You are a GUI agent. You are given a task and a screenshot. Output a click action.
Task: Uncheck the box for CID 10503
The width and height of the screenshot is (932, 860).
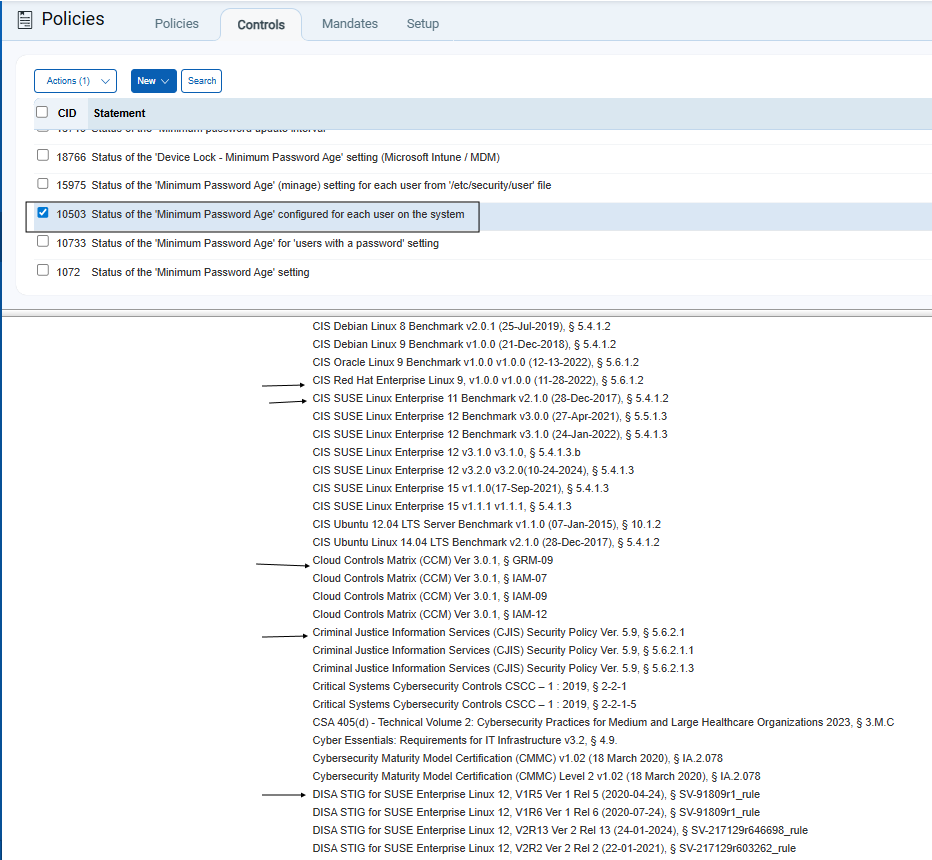[x=43, y=213]
